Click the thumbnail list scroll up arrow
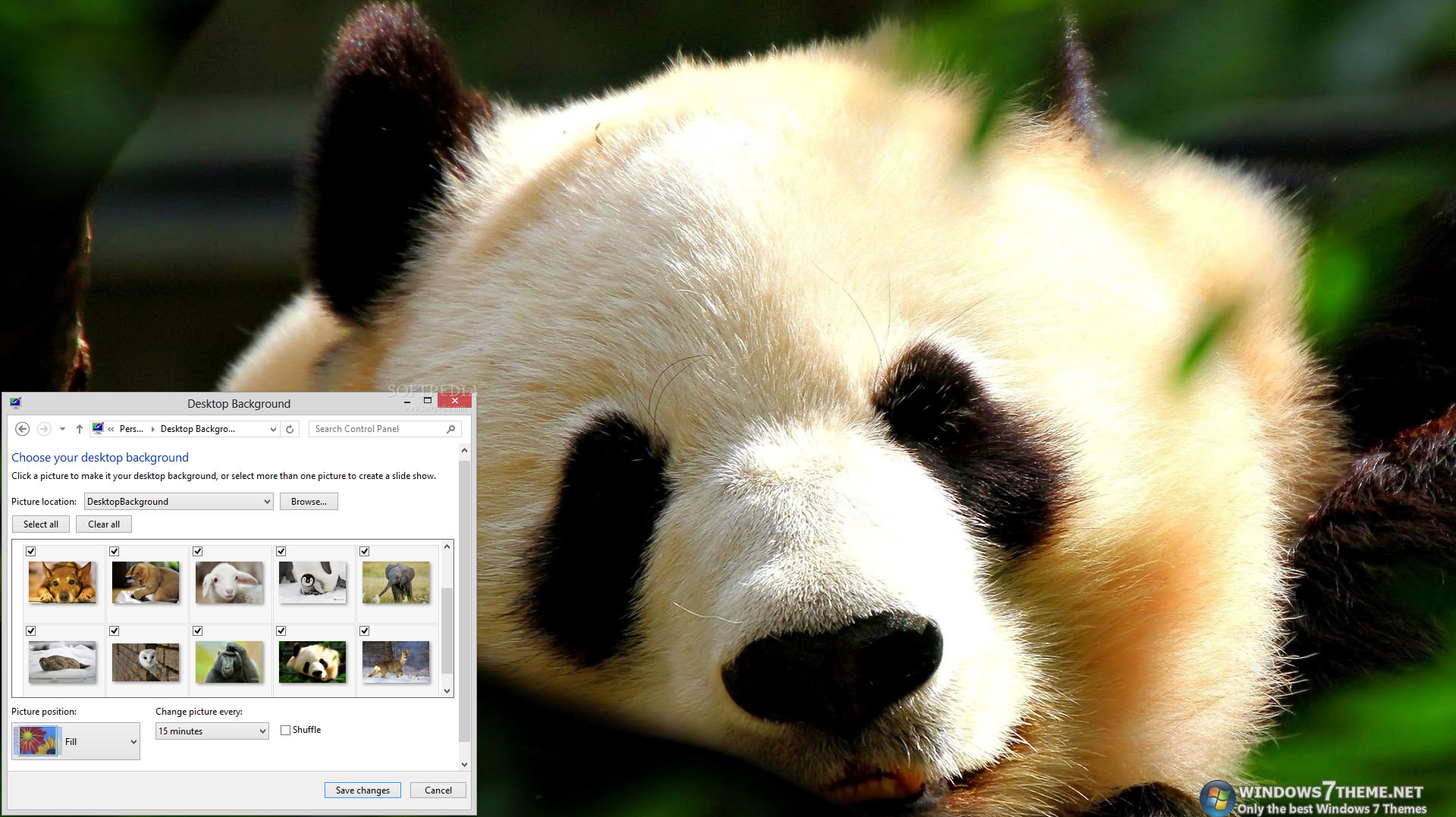 pyautogui.click(x=447, y=546)
